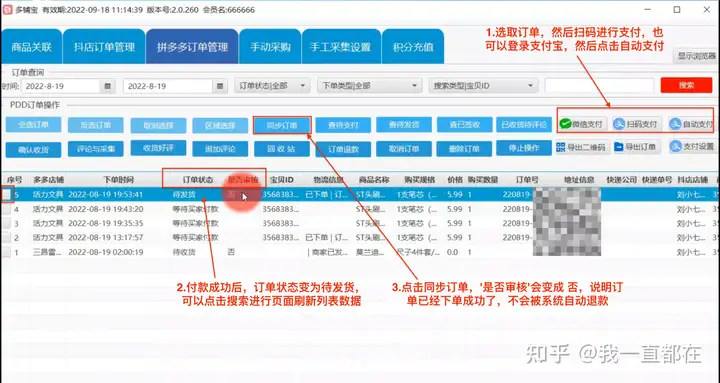720x383 pixels.
Task: Tick checkbox of order row 2
Action: (x=6, y=237)
